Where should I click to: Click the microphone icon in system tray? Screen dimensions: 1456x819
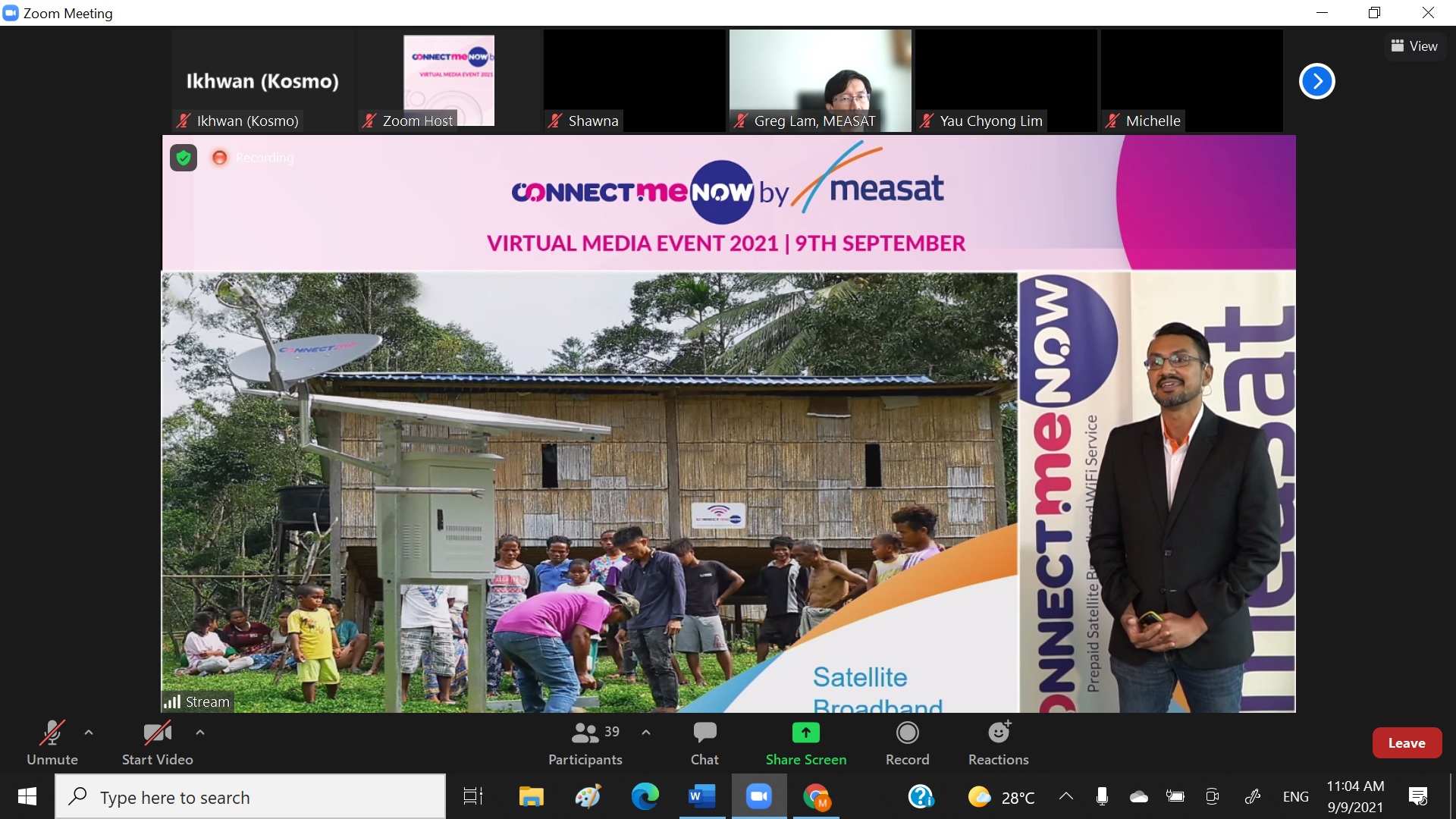[1102, 797]
